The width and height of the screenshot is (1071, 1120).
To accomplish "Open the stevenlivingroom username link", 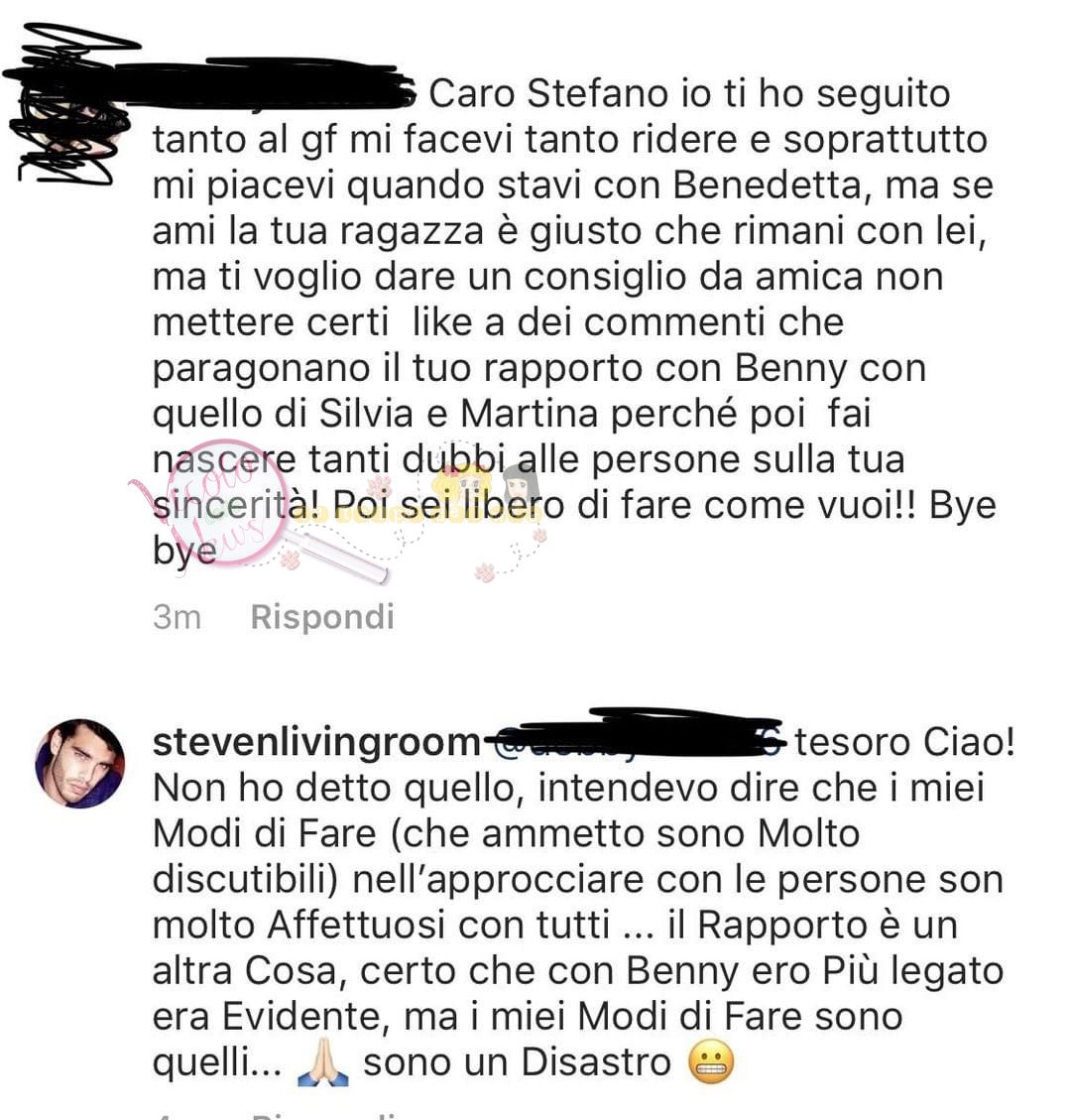I will pos(317,742).
